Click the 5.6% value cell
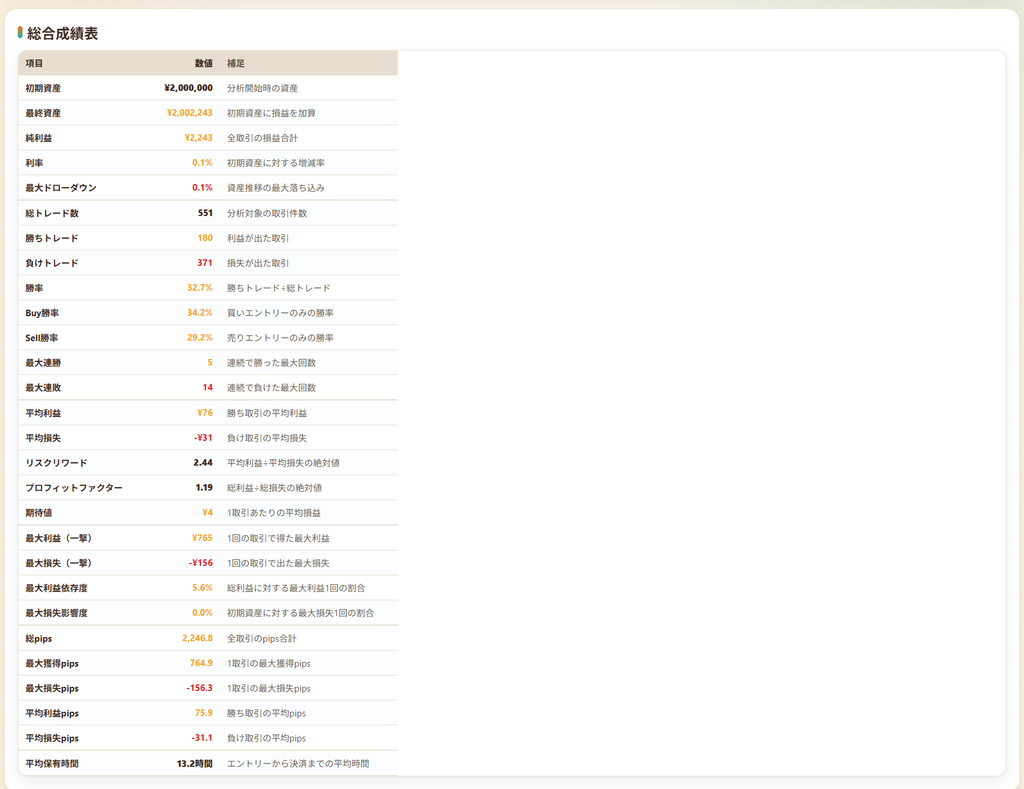Screen dimensions: 1024x789 tap(202, 588)
